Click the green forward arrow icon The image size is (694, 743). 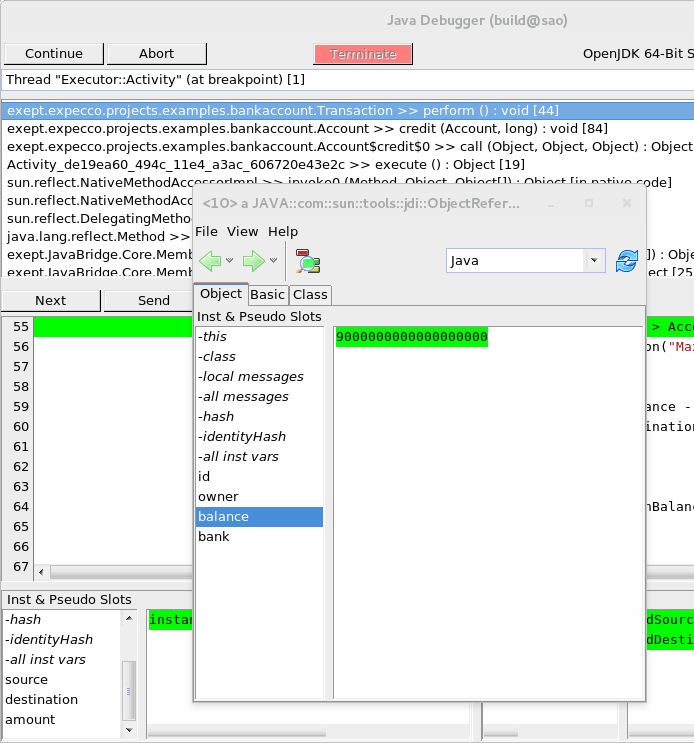[x=254, y=262]
